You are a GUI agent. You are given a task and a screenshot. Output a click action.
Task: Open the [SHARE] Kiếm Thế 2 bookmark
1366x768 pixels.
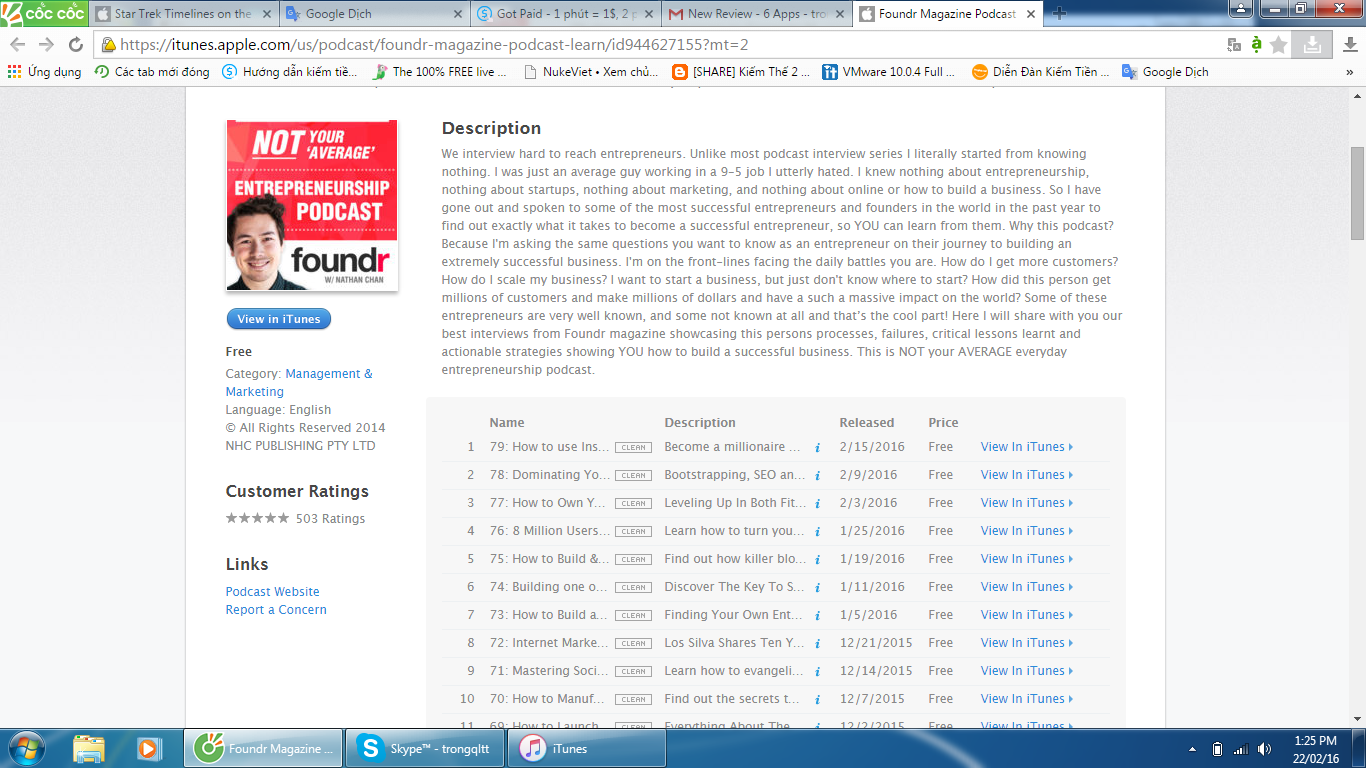(x=741, y=72)
